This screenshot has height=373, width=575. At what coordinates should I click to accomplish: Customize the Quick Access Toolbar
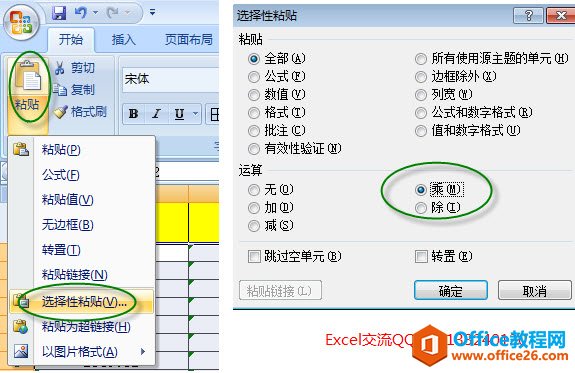click(x=153, y=13)
